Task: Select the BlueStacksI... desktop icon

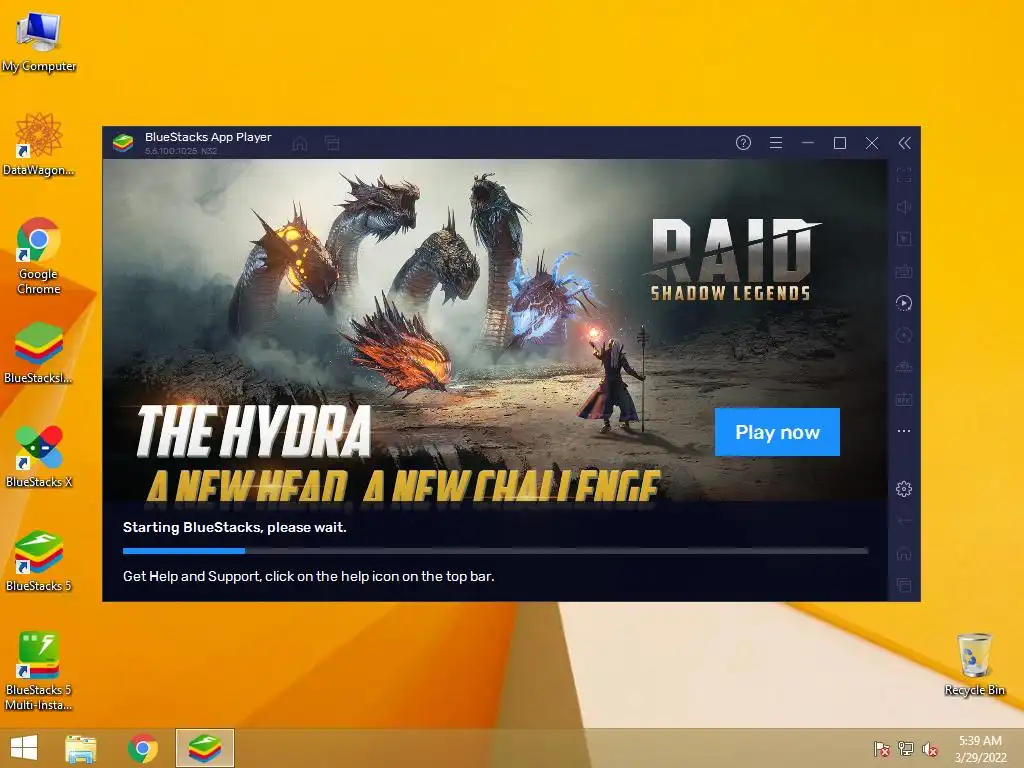Action: pos(39,352)
